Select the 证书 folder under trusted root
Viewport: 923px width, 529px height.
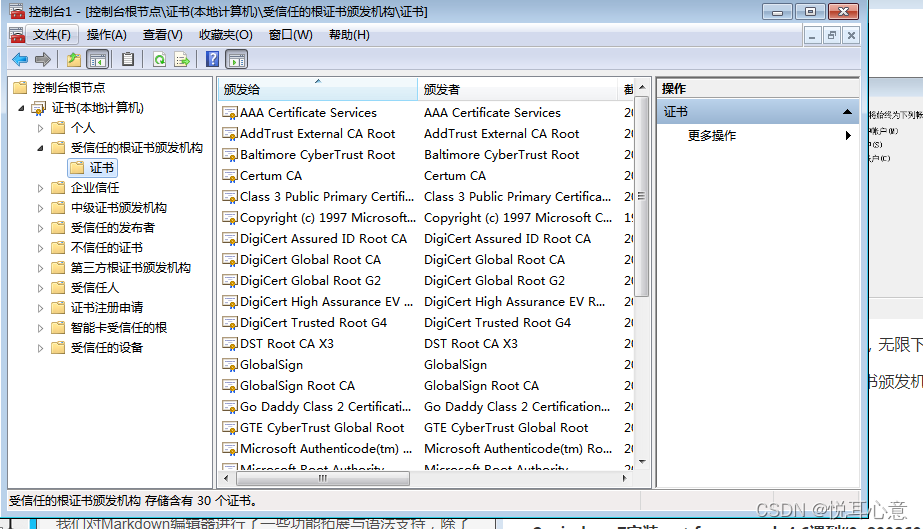click(x=93, y=168)
